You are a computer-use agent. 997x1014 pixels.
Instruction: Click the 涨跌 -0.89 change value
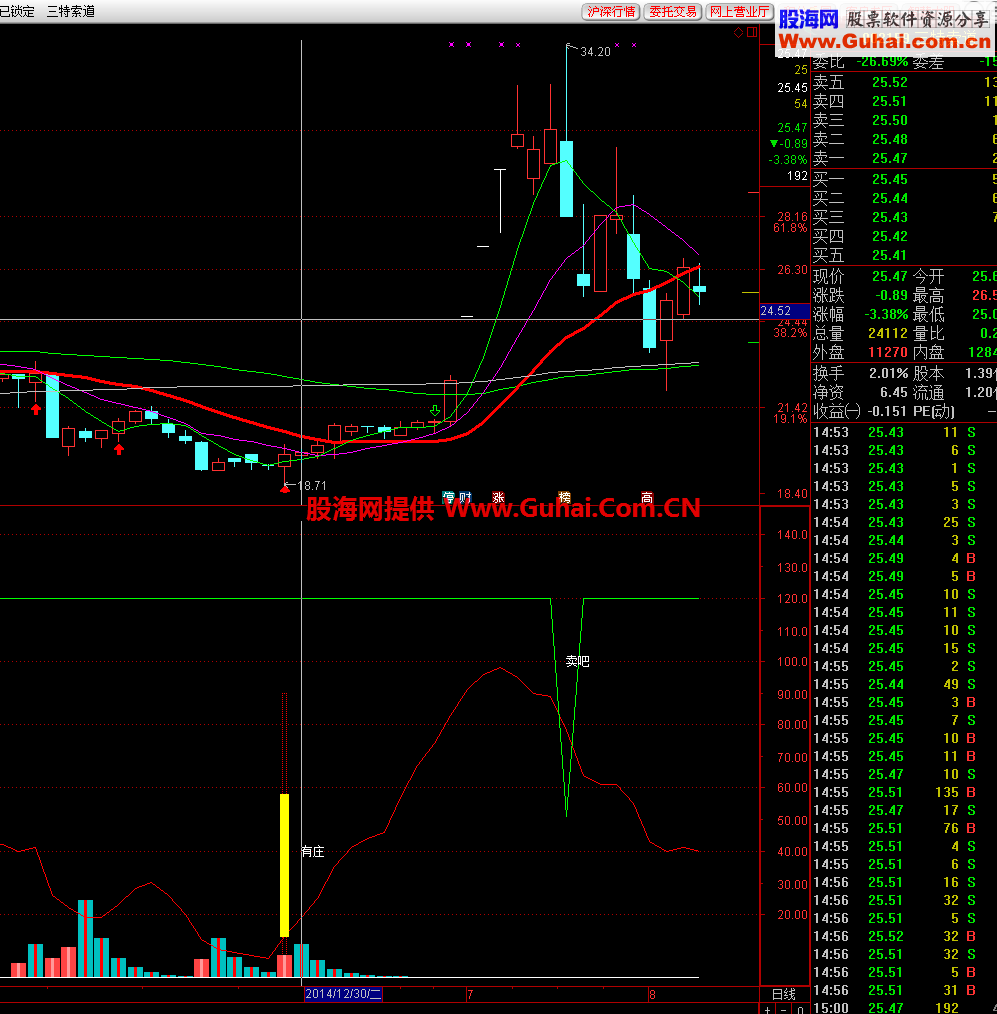click(x=891, y=296)
